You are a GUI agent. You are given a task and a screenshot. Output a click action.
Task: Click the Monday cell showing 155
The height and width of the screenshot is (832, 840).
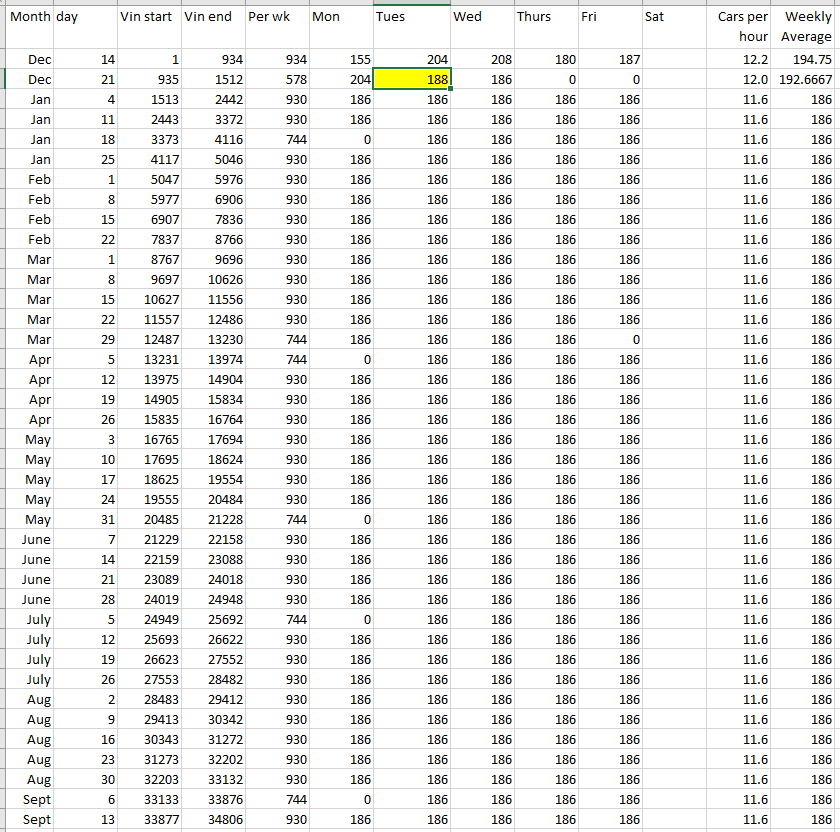[x=341, y=60]
